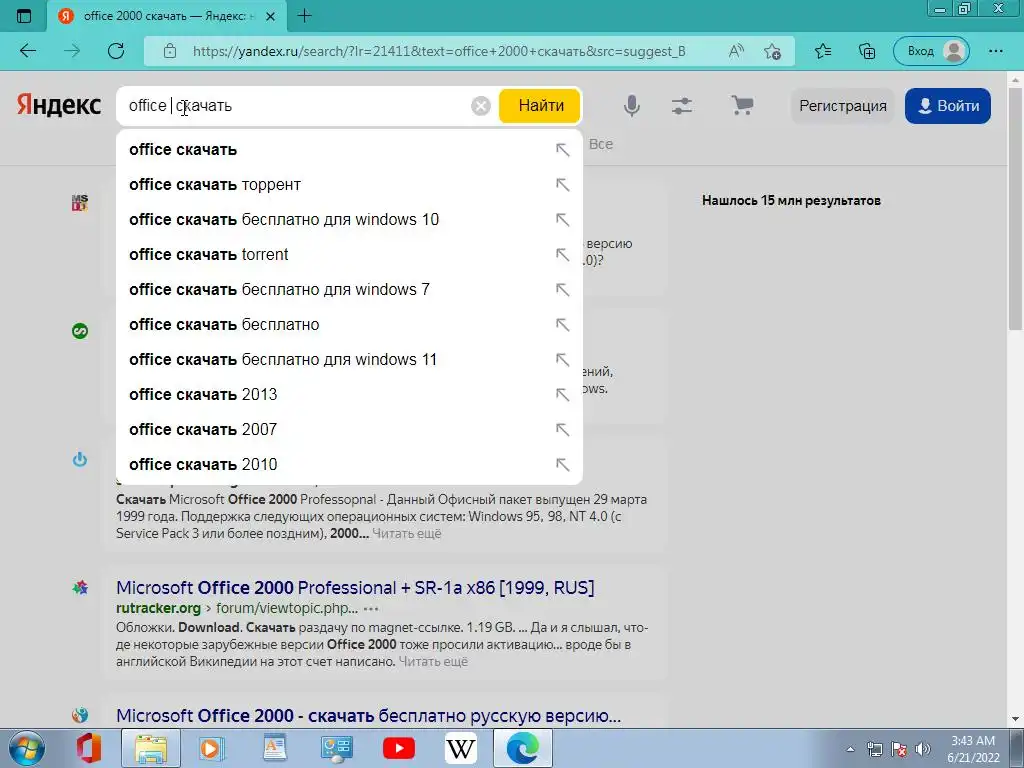Activate Read aloud icon in address bar

pyautogui.click(x=736, y=51)
